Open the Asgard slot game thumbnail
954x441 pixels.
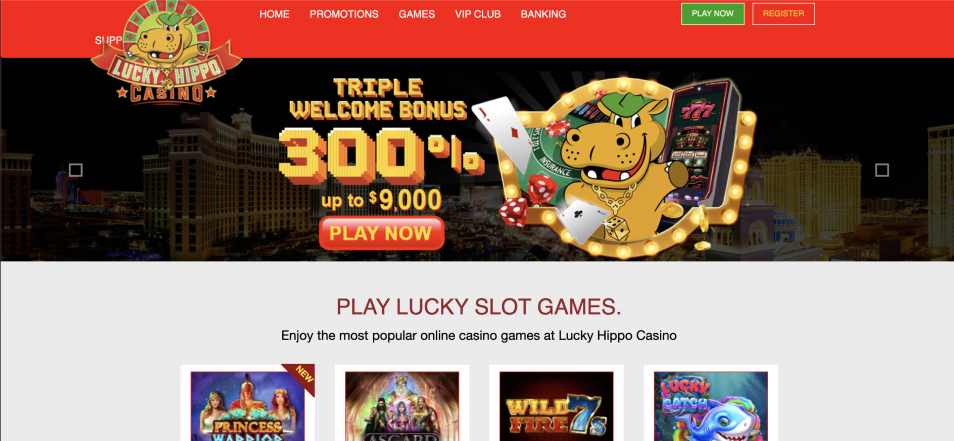(x=402, y=406)
